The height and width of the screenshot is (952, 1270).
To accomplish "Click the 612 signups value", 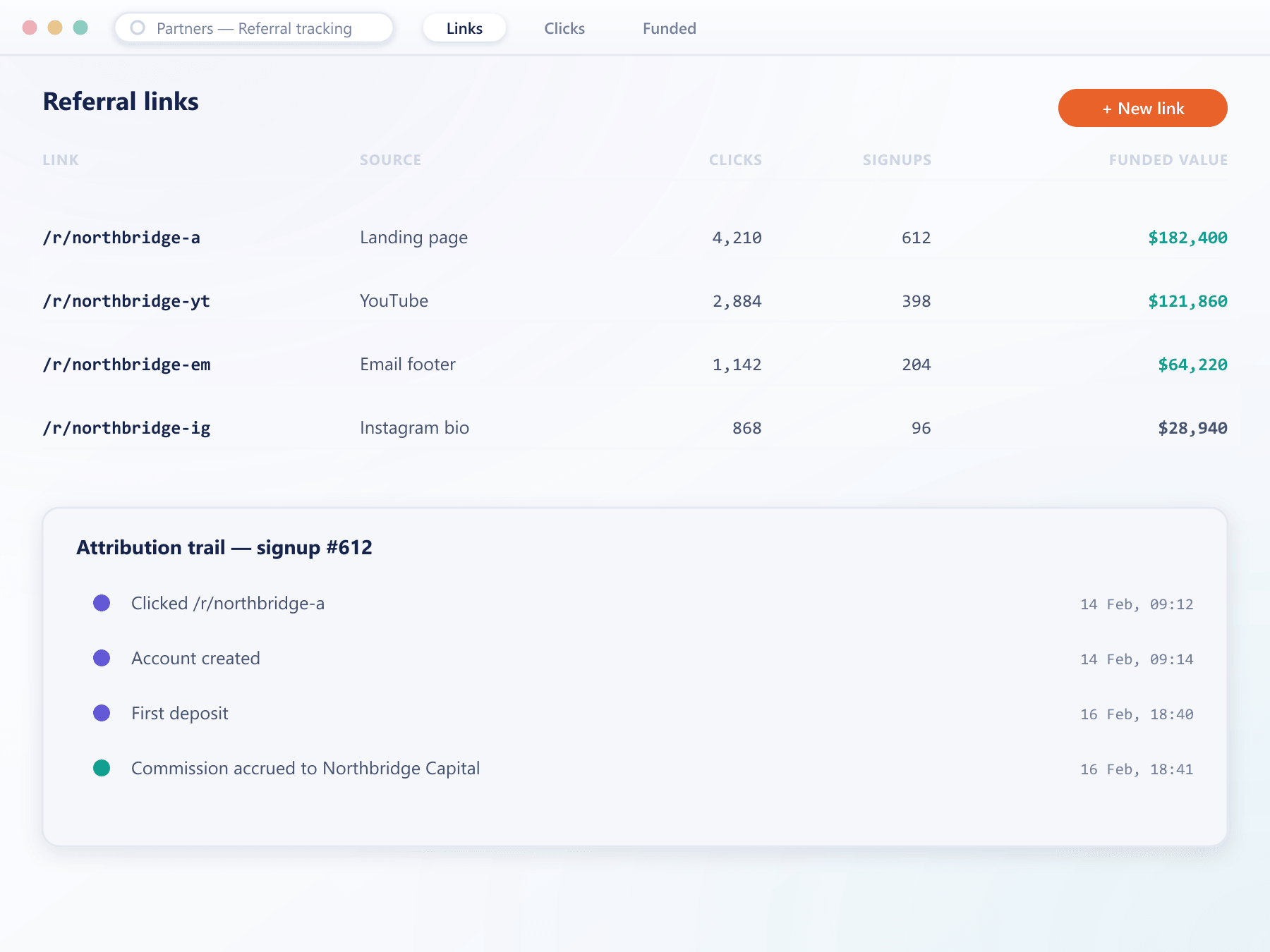I will [916, 238].
